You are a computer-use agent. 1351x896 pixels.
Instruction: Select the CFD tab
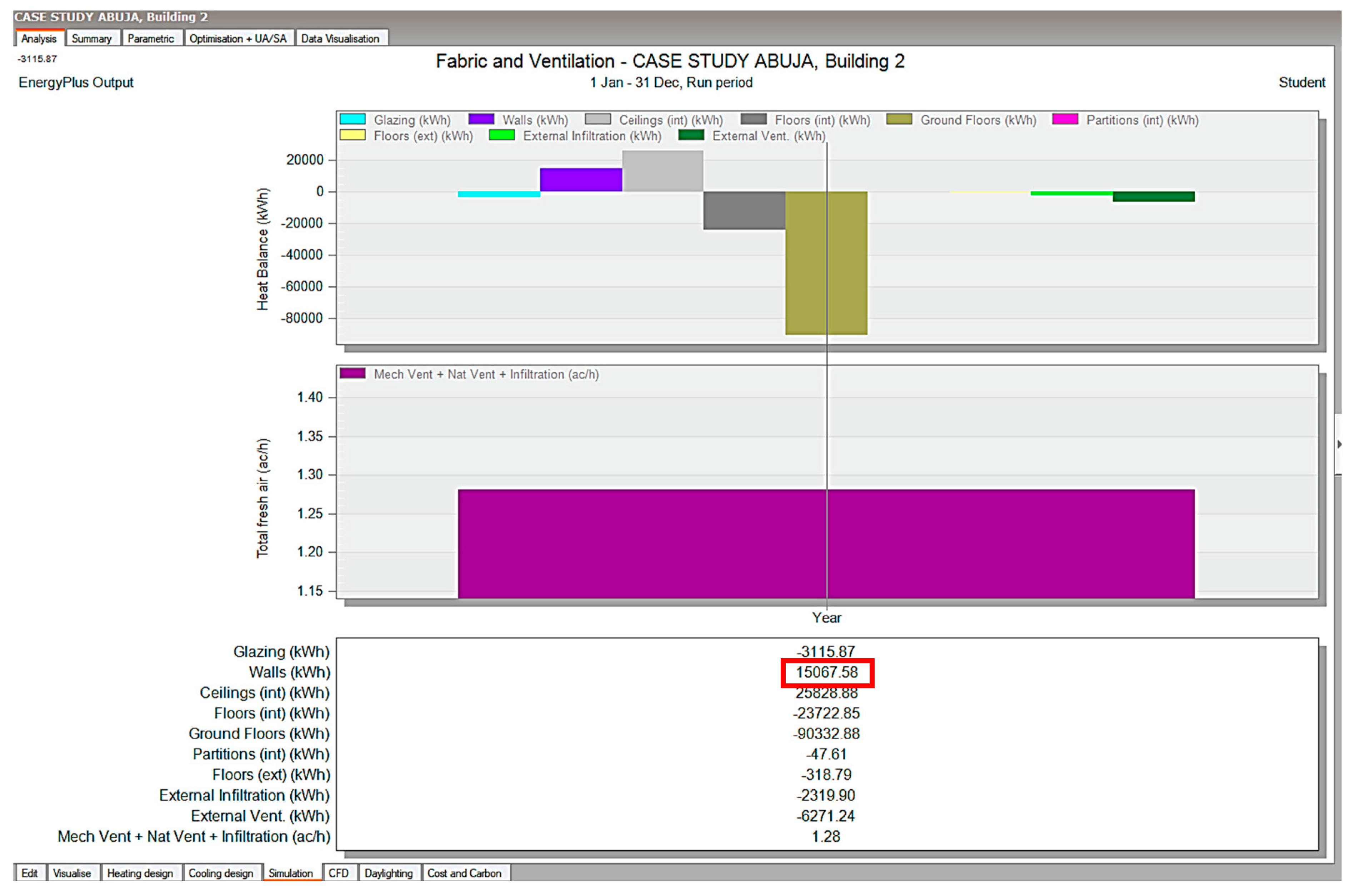pos(338,873)
